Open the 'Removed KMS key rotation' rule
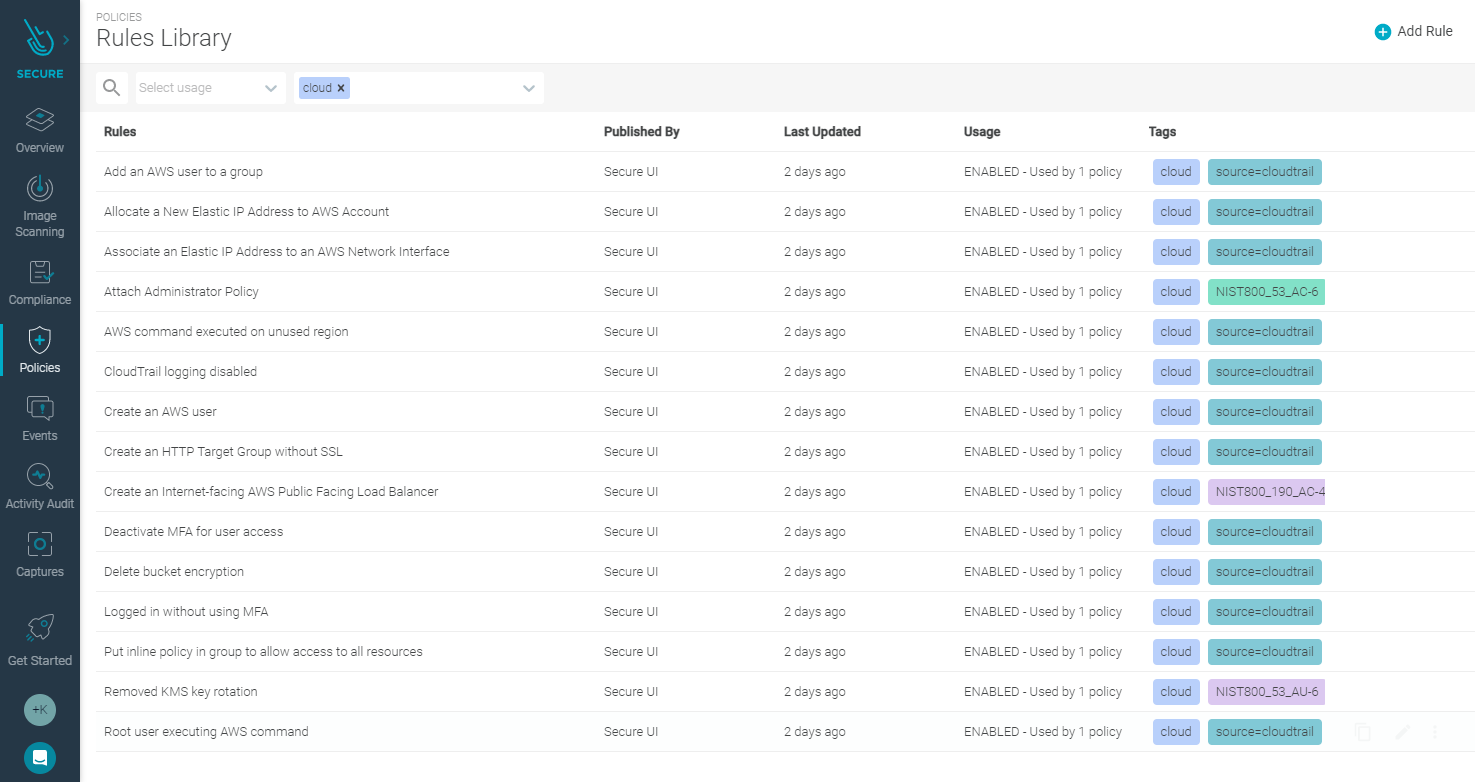Image resolution: width=1475 pixels, height=782 pixels. click(x=180, y=692)
